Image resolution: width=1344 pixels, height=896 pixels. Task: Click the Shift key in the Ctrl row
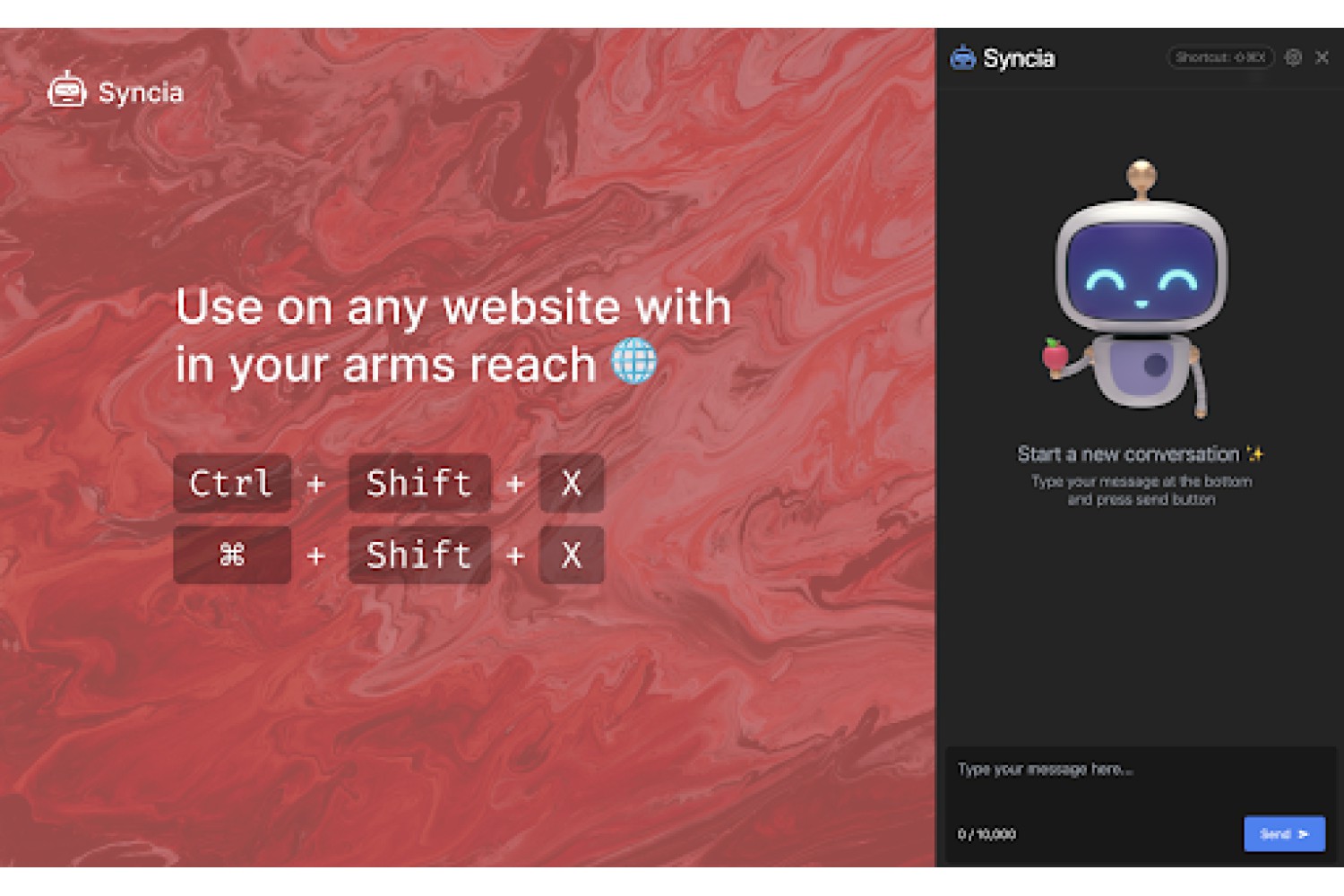pyautogui.click(x=419, y=483)
